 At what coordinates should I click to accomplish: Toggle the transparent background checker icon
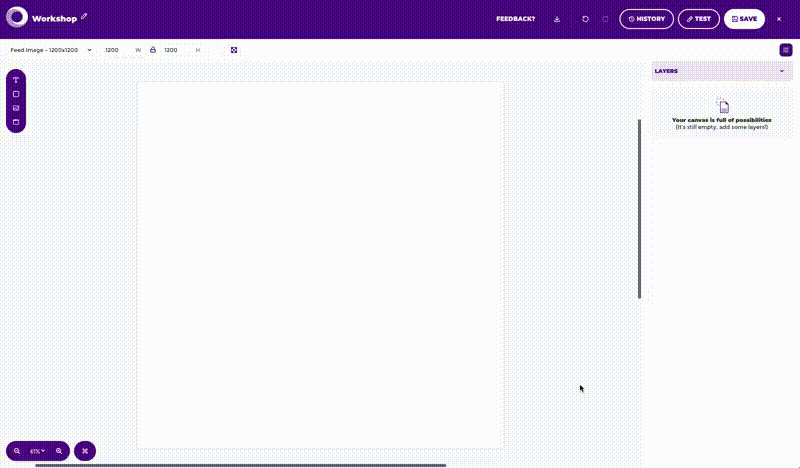tap(234, 50)
